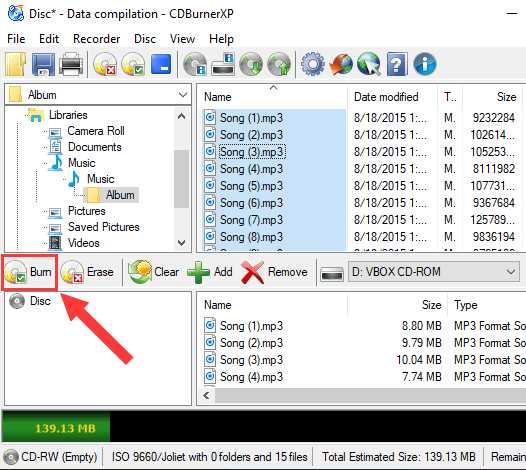Select Song (1).mp3 in file browser
The image size is (526, 470).
(251, 118)
